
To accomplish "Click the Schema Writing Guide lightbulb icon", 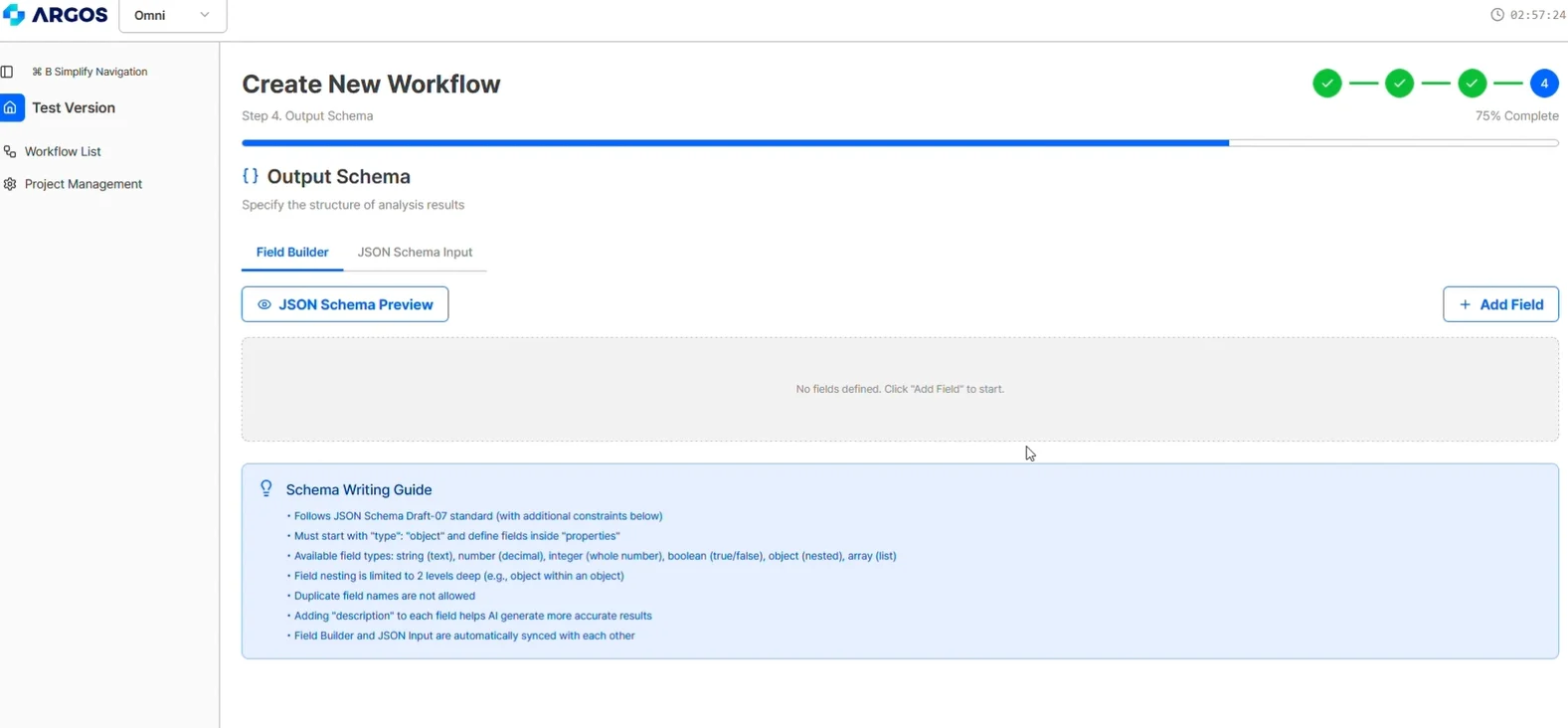I will click(265, 488).
